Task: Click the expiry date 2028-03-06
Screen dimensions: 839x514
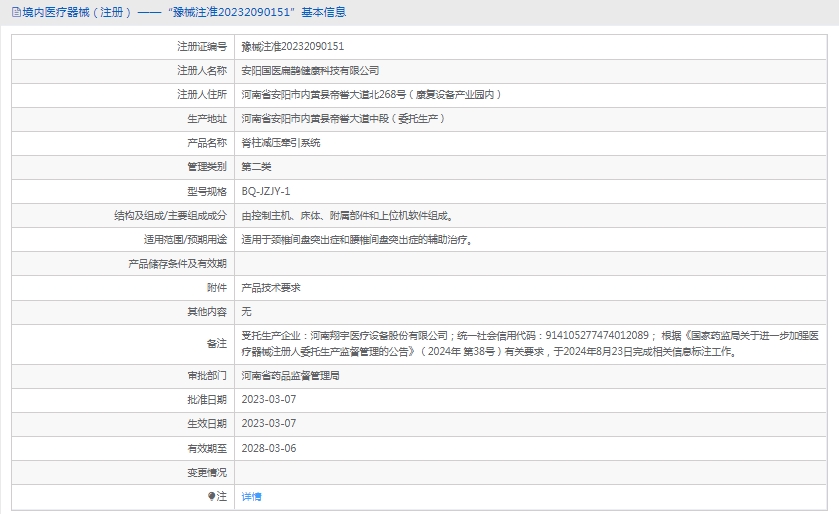Action: [269, 447]
